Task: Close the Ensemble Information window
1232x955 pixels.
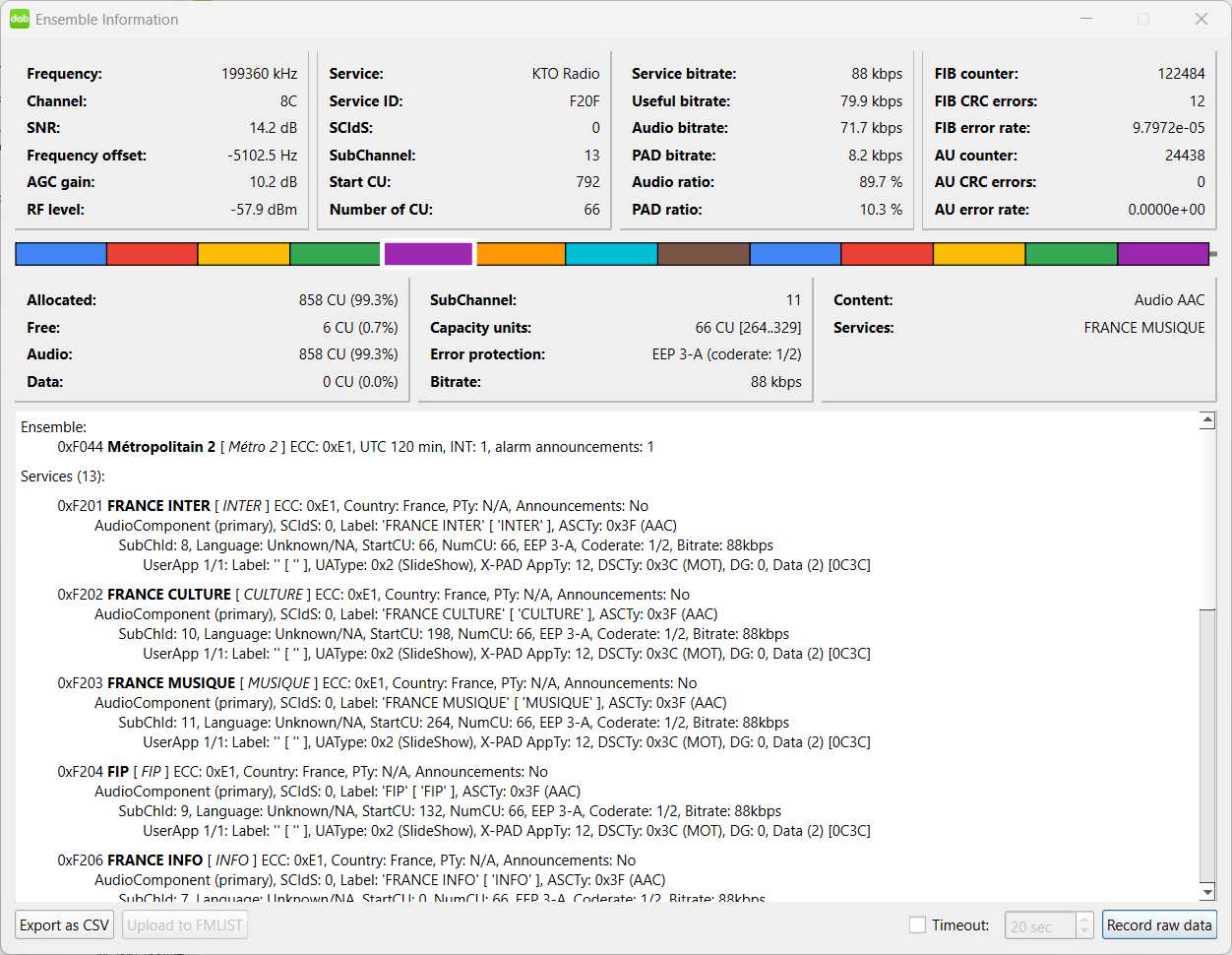Action: 1201,19
